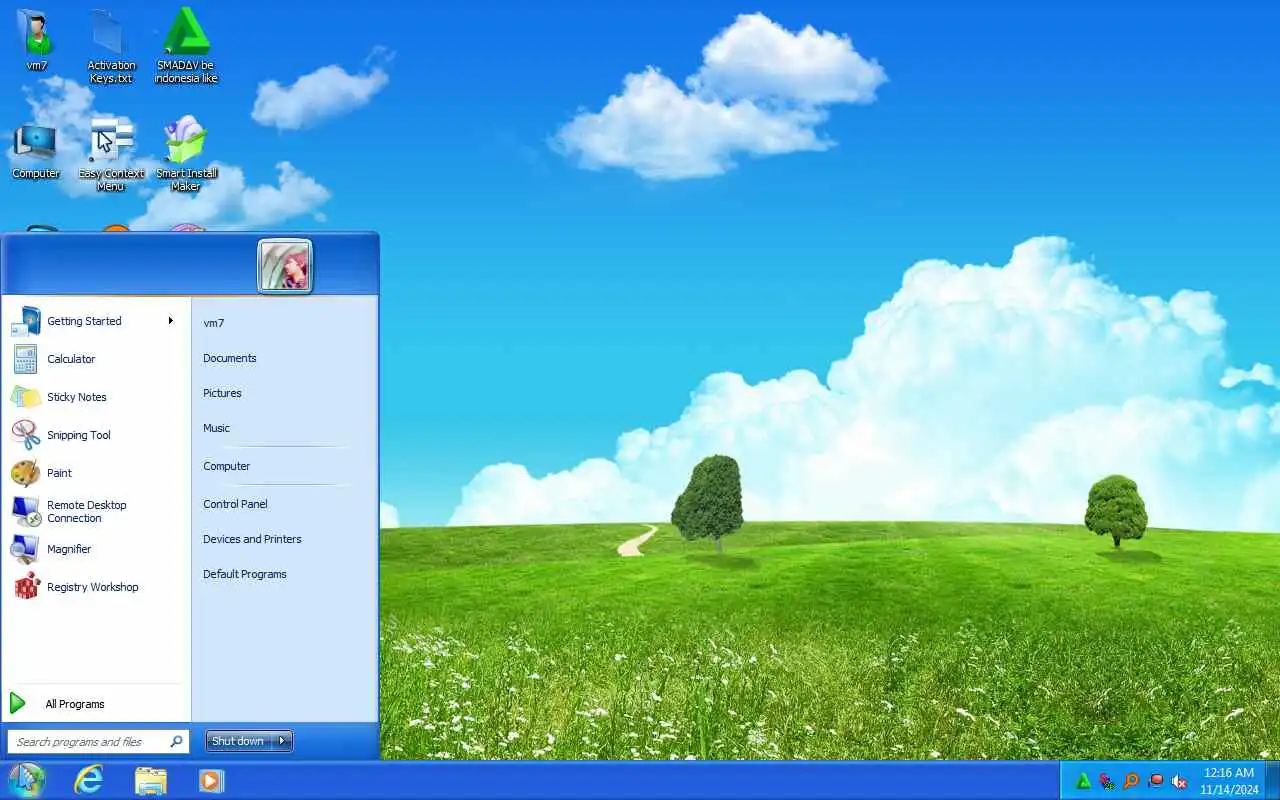The image size is (1280, 800).
Task: Open the vm7 desktop icon
Action: coord(37,39)
